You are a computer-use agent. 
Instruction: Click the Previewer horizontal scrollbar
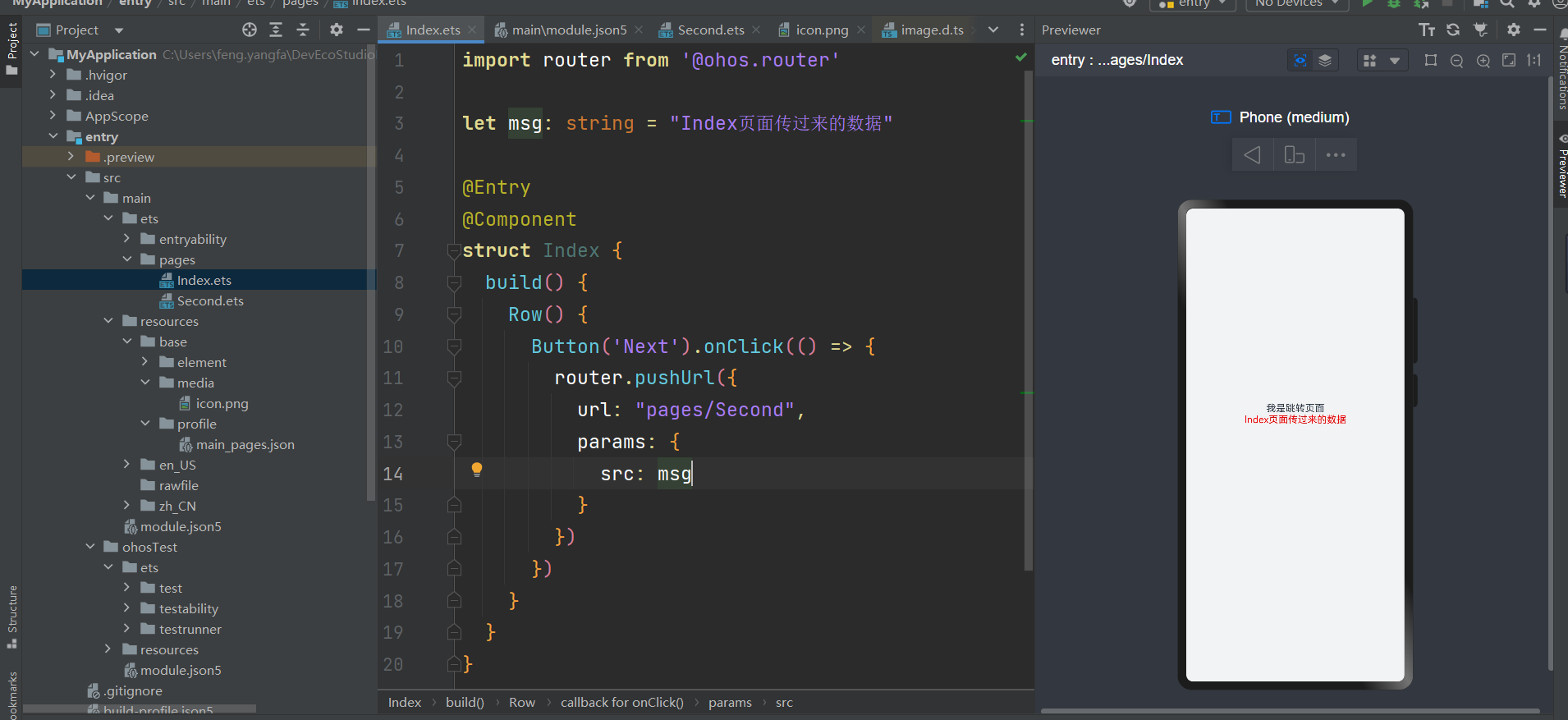tap(1291, 711)
